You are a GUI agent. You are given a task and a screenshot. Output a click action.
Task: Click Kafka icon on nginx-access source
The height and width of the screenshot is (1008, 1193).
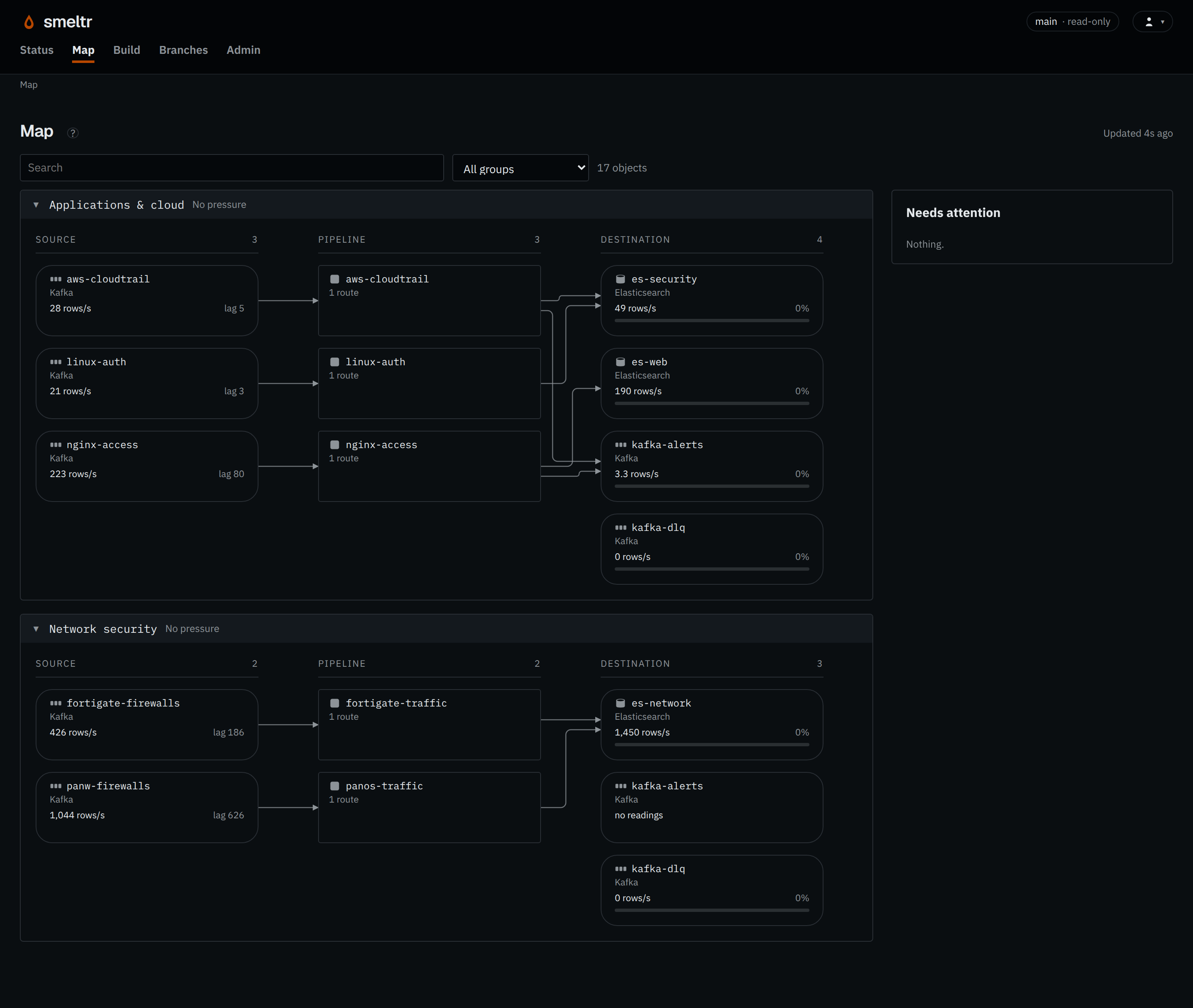(x=56, y=444)
